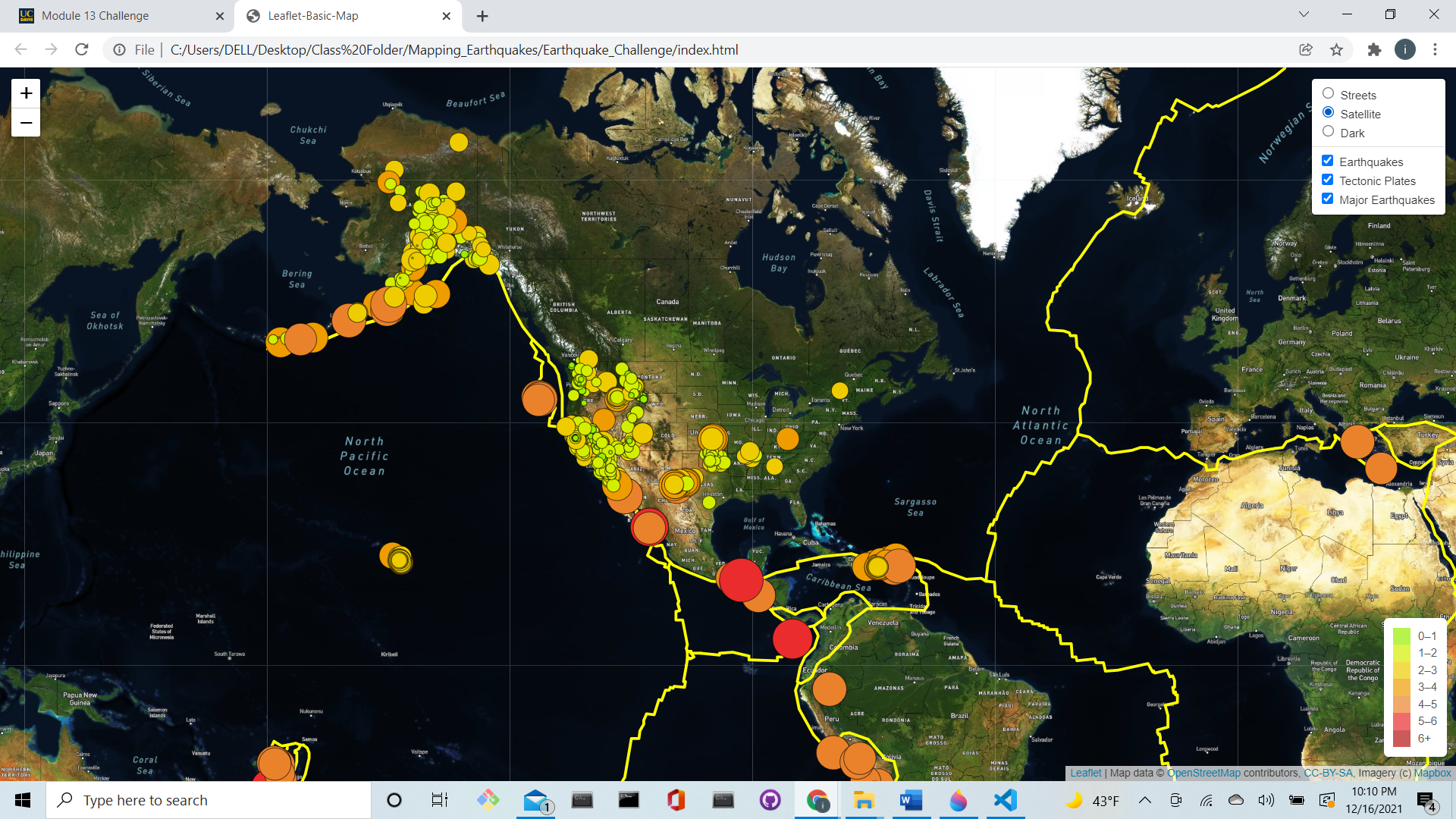The width and height of the screenshot is (1456, 819).
Task: Close the Module 13 Challenge tab
Action: coord(220,16)
